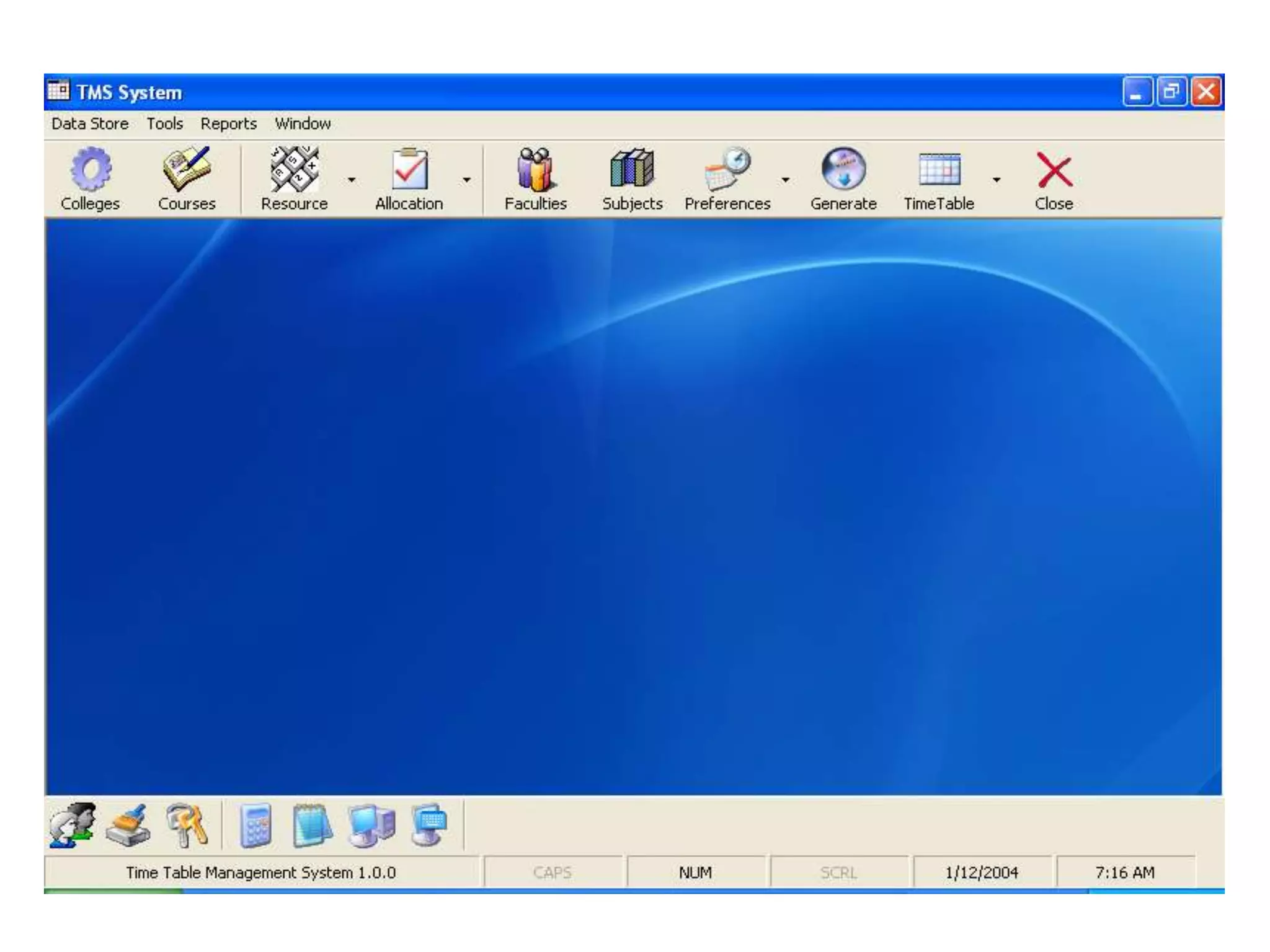1270x952 pixels.
Task: Open the Reports menu
Action: (228, 124)
